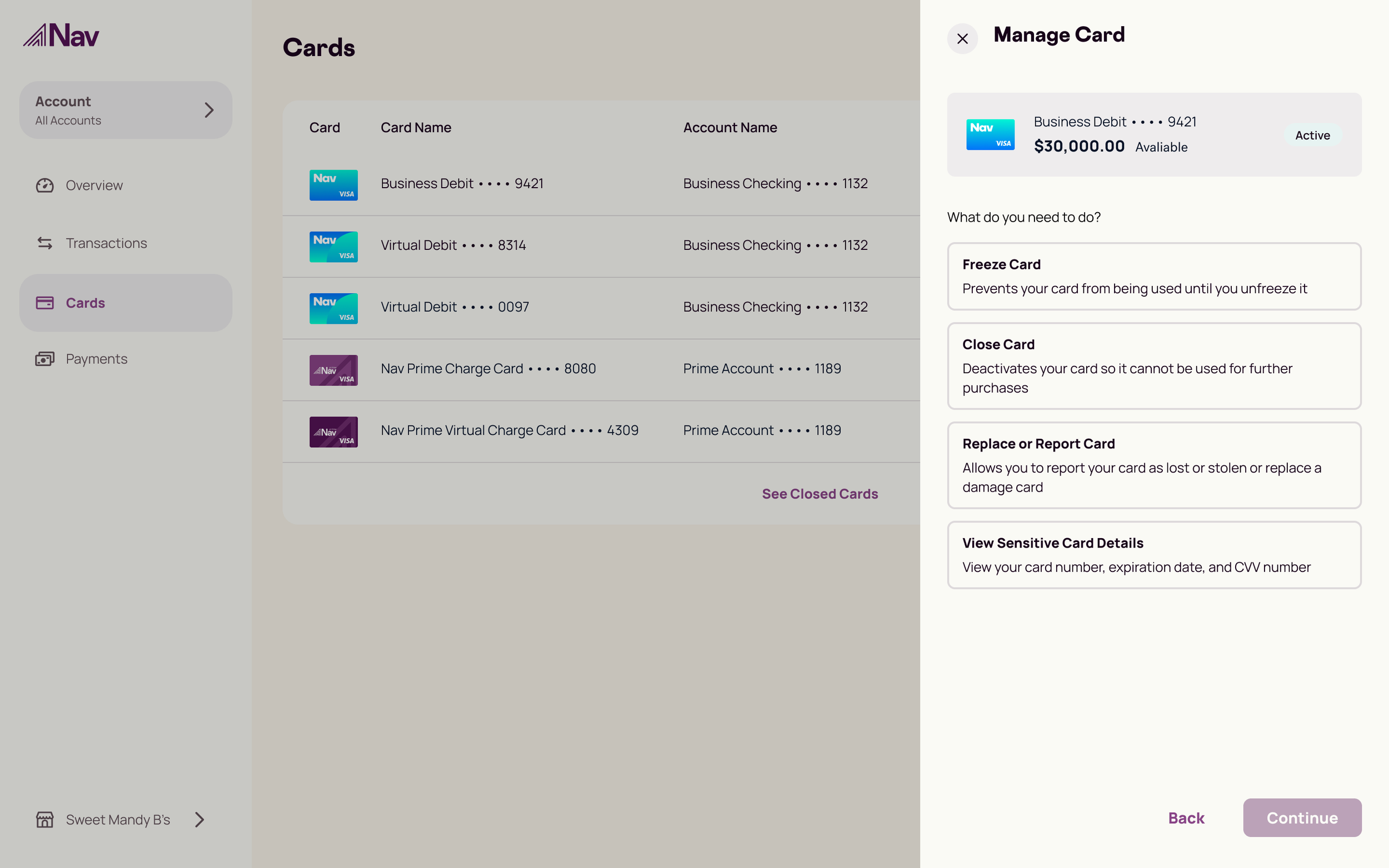Open the Sweet Mandy B's business menu
Viewport: 1389px width, 868px height.
(x=121, y=819)
